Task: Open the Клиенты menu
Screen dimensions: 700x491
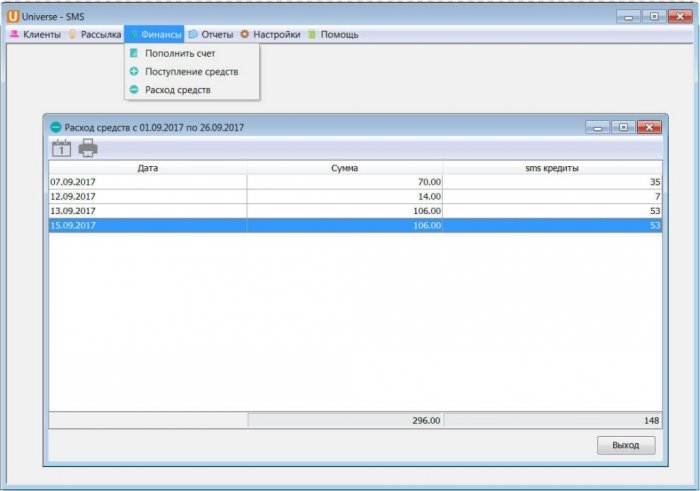Action: (35, 34)
